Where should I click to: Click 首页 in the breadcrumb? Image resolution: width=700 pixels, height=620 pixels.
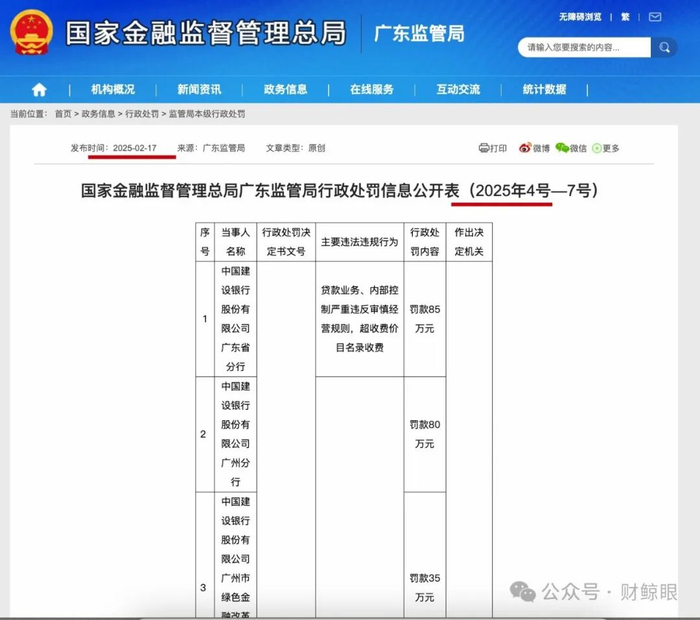pyautogui.click(x=63, y=114)
